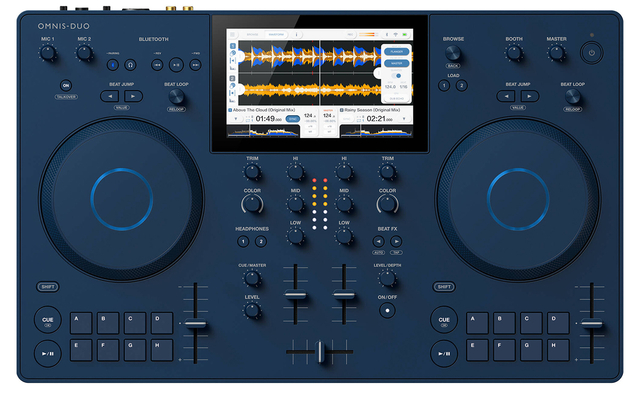Screen dimensions: 640x400
Task: Click the power button
Action: tap(591, 53)
